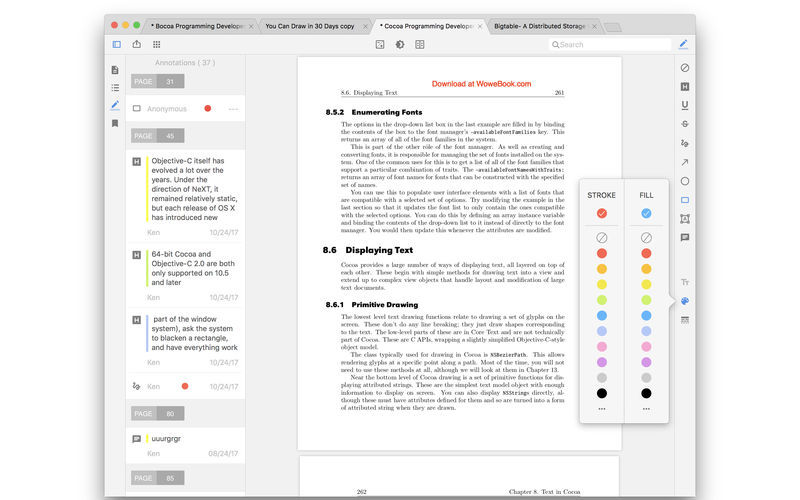Open the font text-size icon
Viewport: 800px width, 500px height.
(685, 282)
